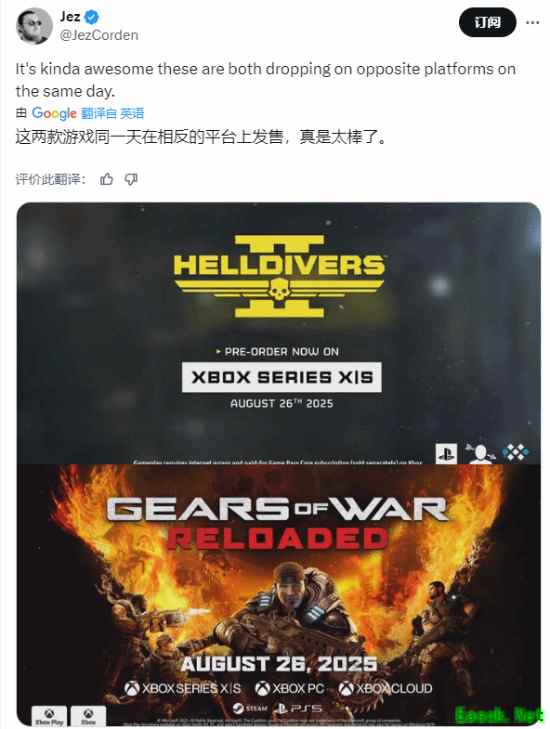Open the Helldivers II logo image
550x729 pixels.
point(279,276)
